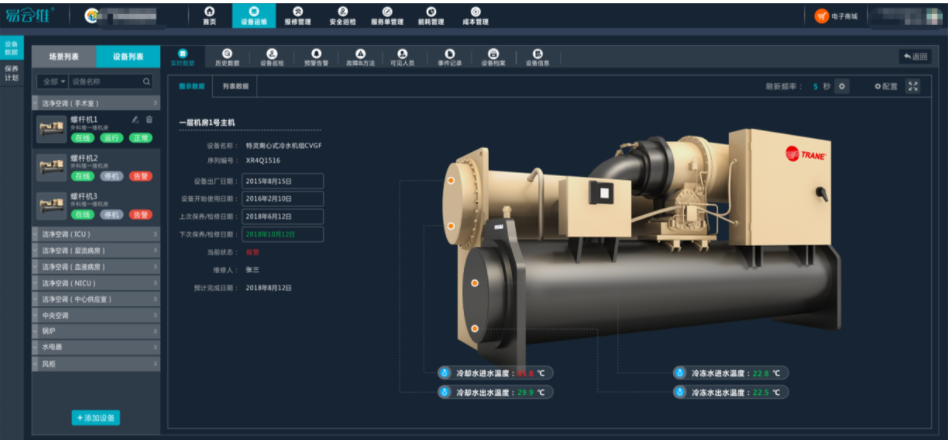This screenshot has height=441, width=948.
Task: Open 成本管理 in top navigation
Action: pos(475,16)
